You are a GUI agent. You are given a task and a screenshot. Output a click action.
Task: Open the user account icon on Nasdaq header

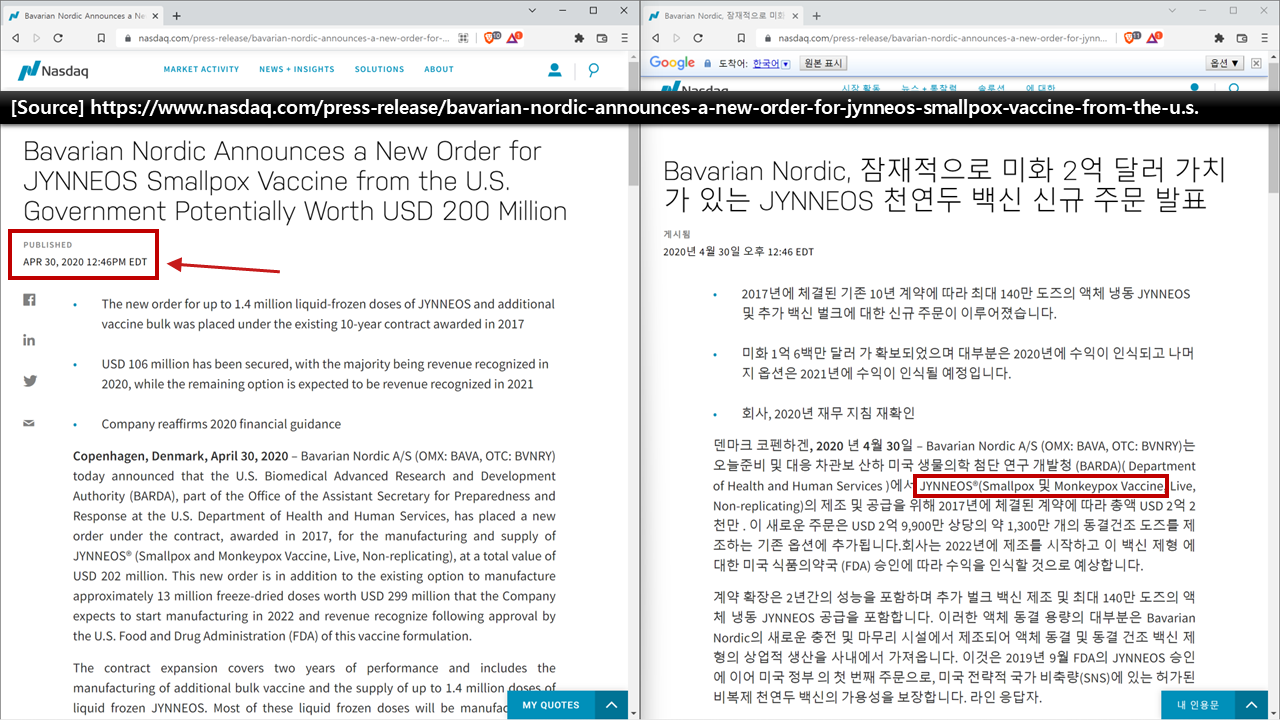click(x=554, y=70)
